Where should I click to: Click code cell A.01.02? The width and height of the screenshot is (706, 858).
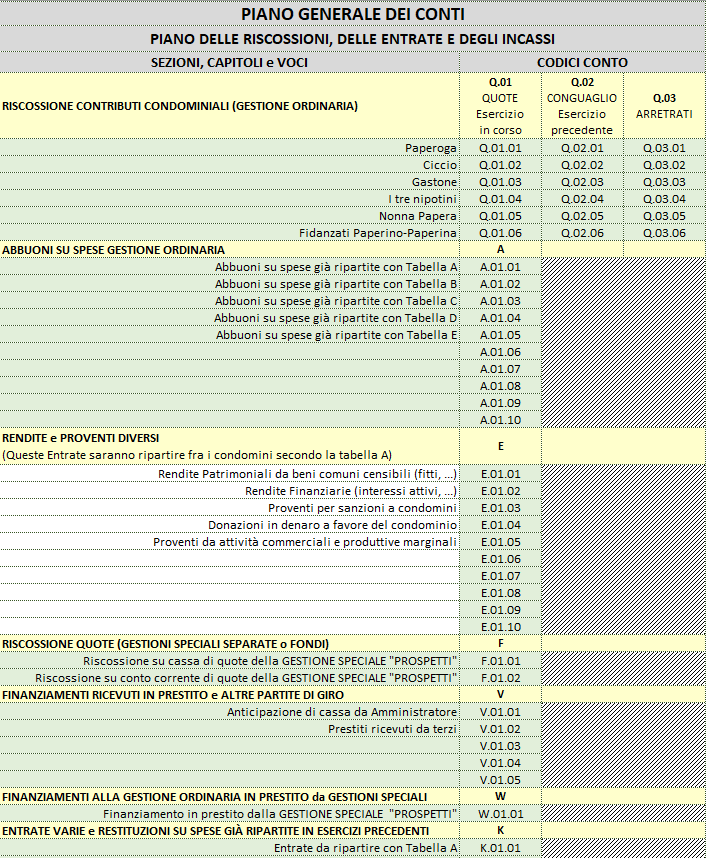500,283
